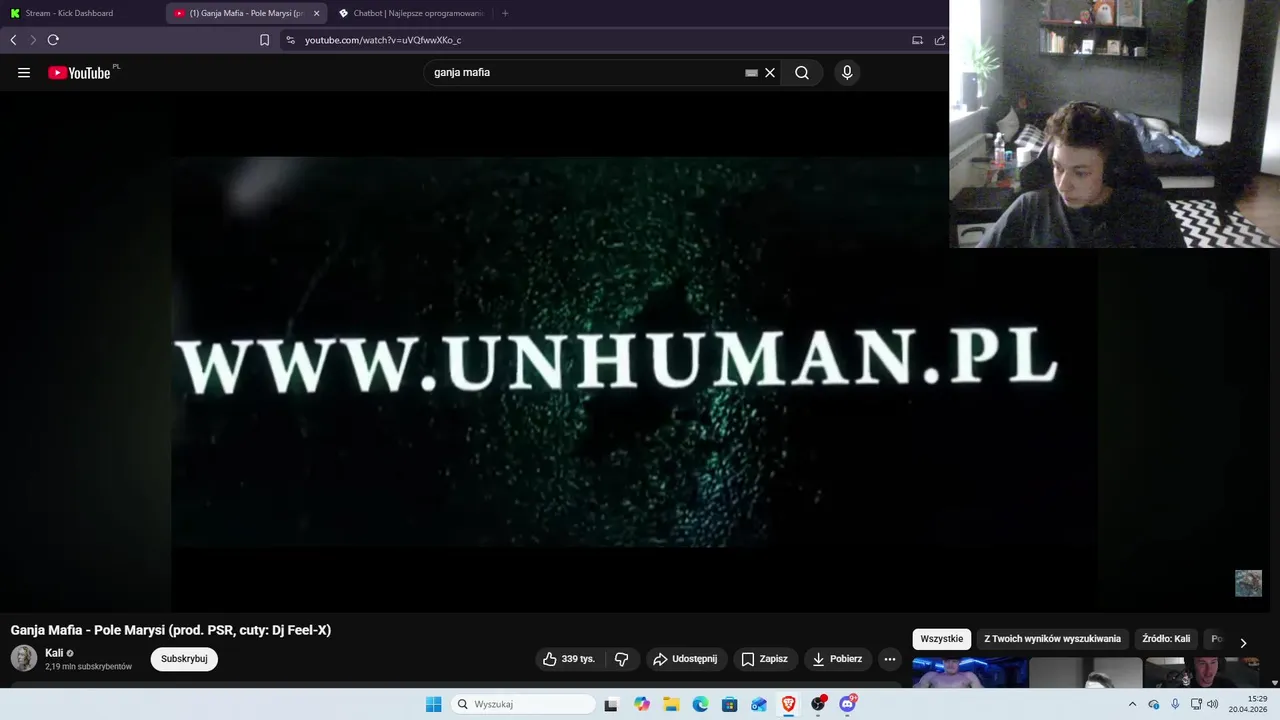Open the Windows Start menu
Image resolution: width=1280 pixels, height=720 pixels.
coord(433,704)
